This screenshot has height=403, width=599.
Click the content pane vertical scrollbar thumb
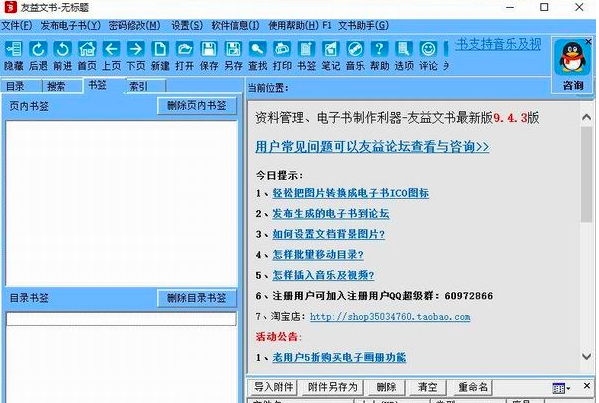[586, 174]
